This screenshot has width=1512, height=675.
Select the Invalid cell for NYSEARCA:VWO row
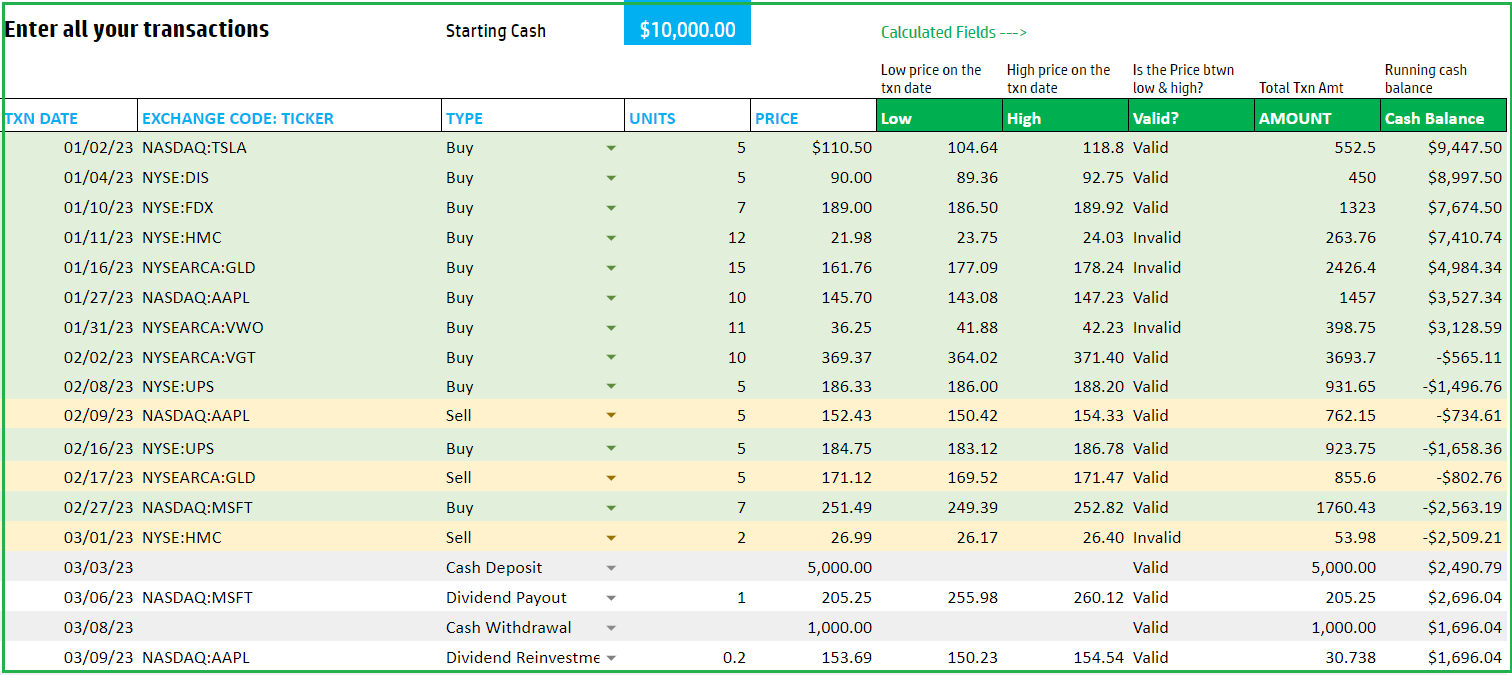tap(1191, 328)
